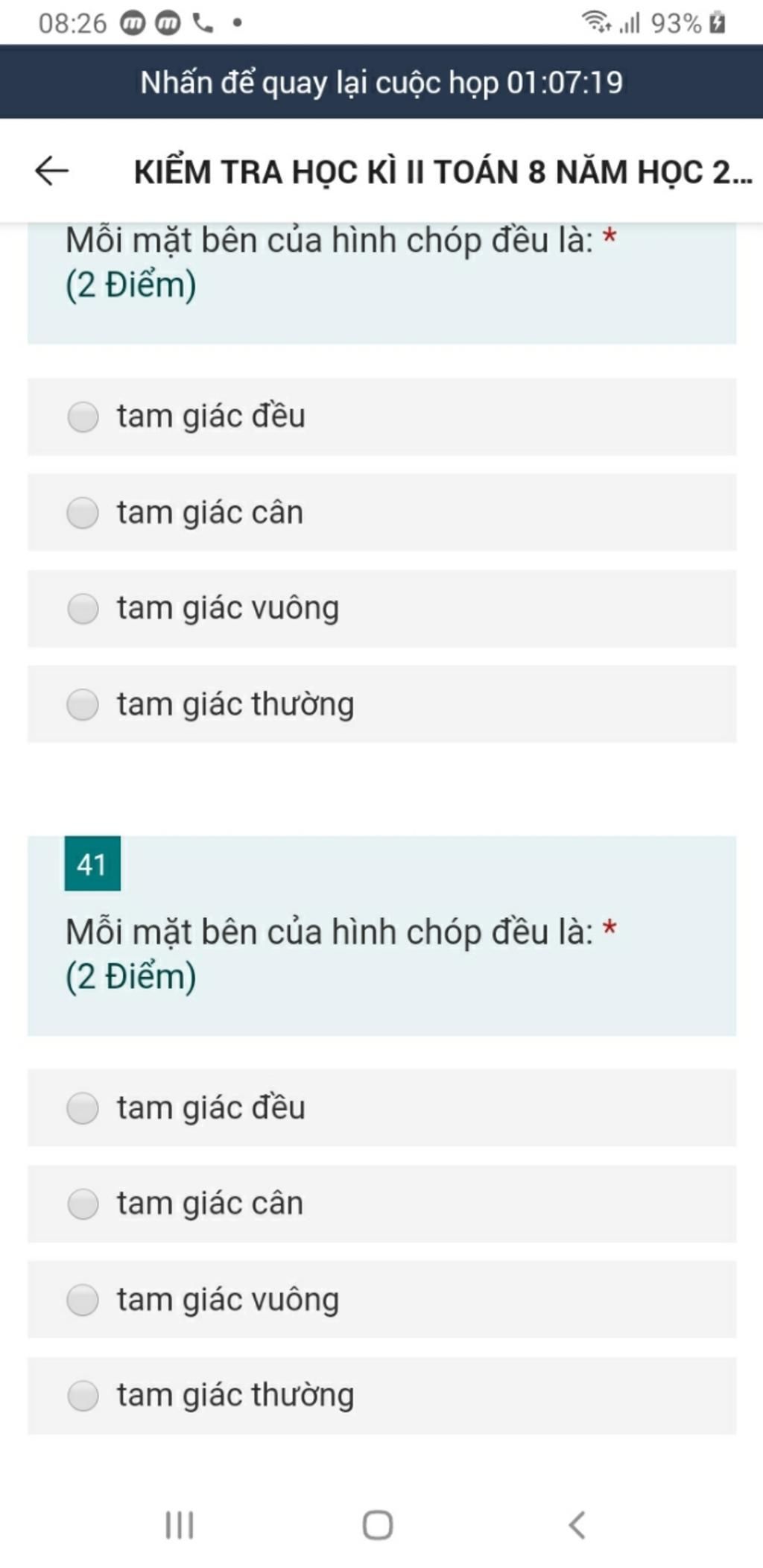Tap the battery status icon
This screenshot has height=1568, width=763.
coord(717,22)
